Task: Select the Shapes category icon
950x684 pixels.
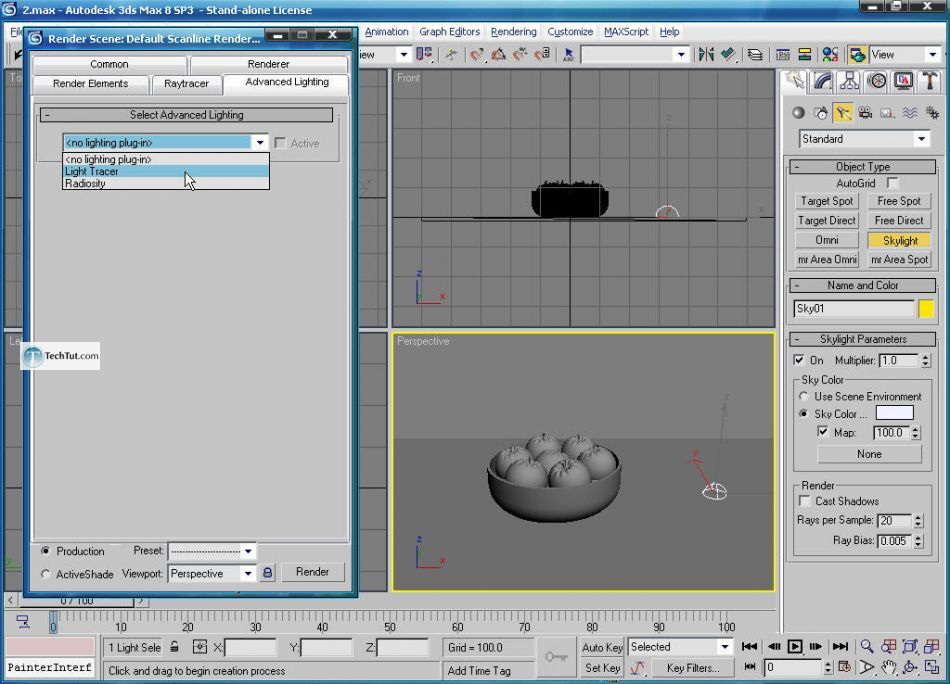Action: coord(821,113)
